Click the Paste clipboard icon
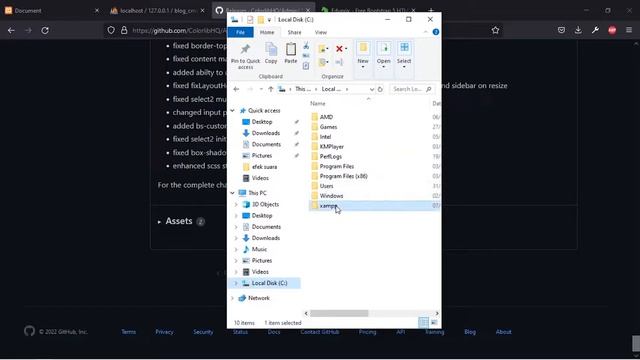The width and height of the screenshot is (640, 360). [291, 49]
